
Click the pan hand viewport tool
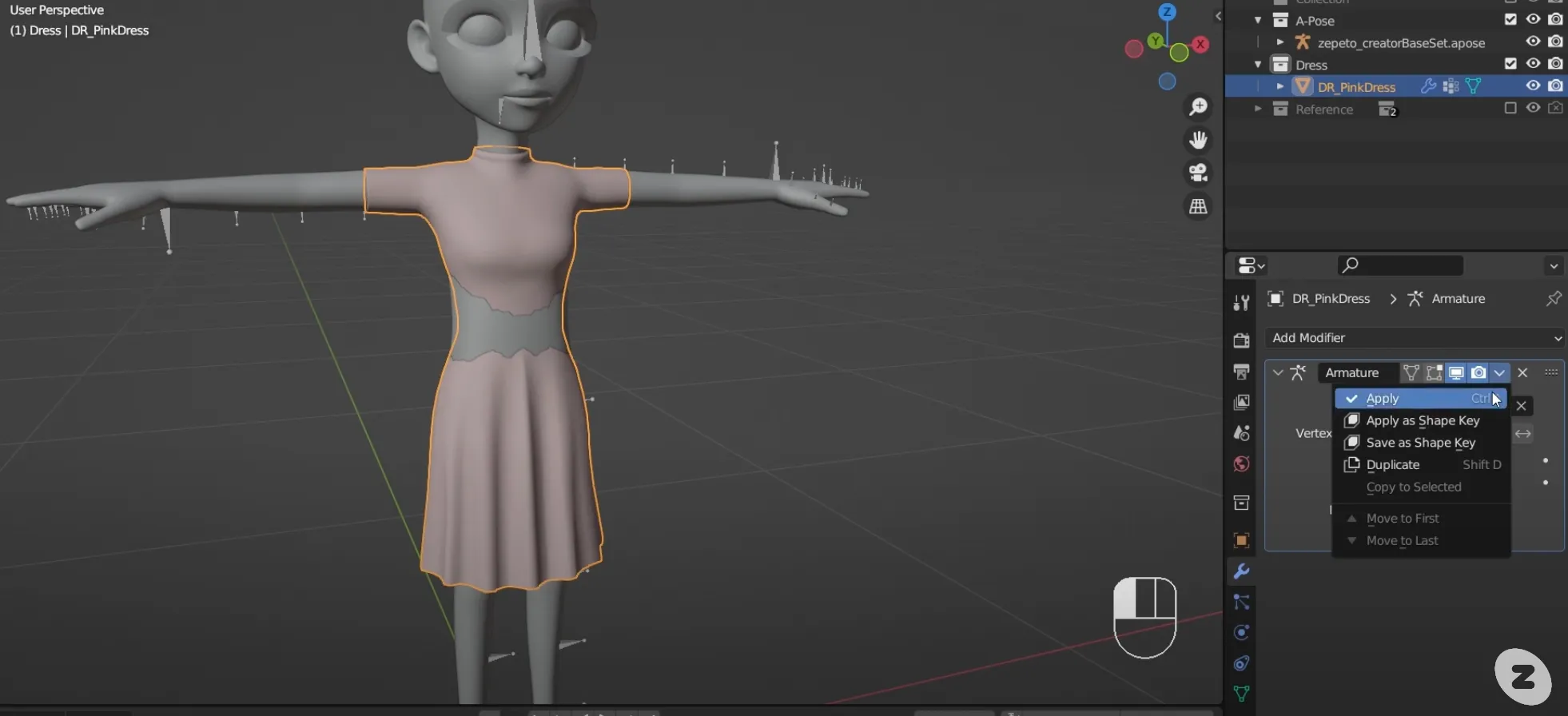(x=1198, y=140)
